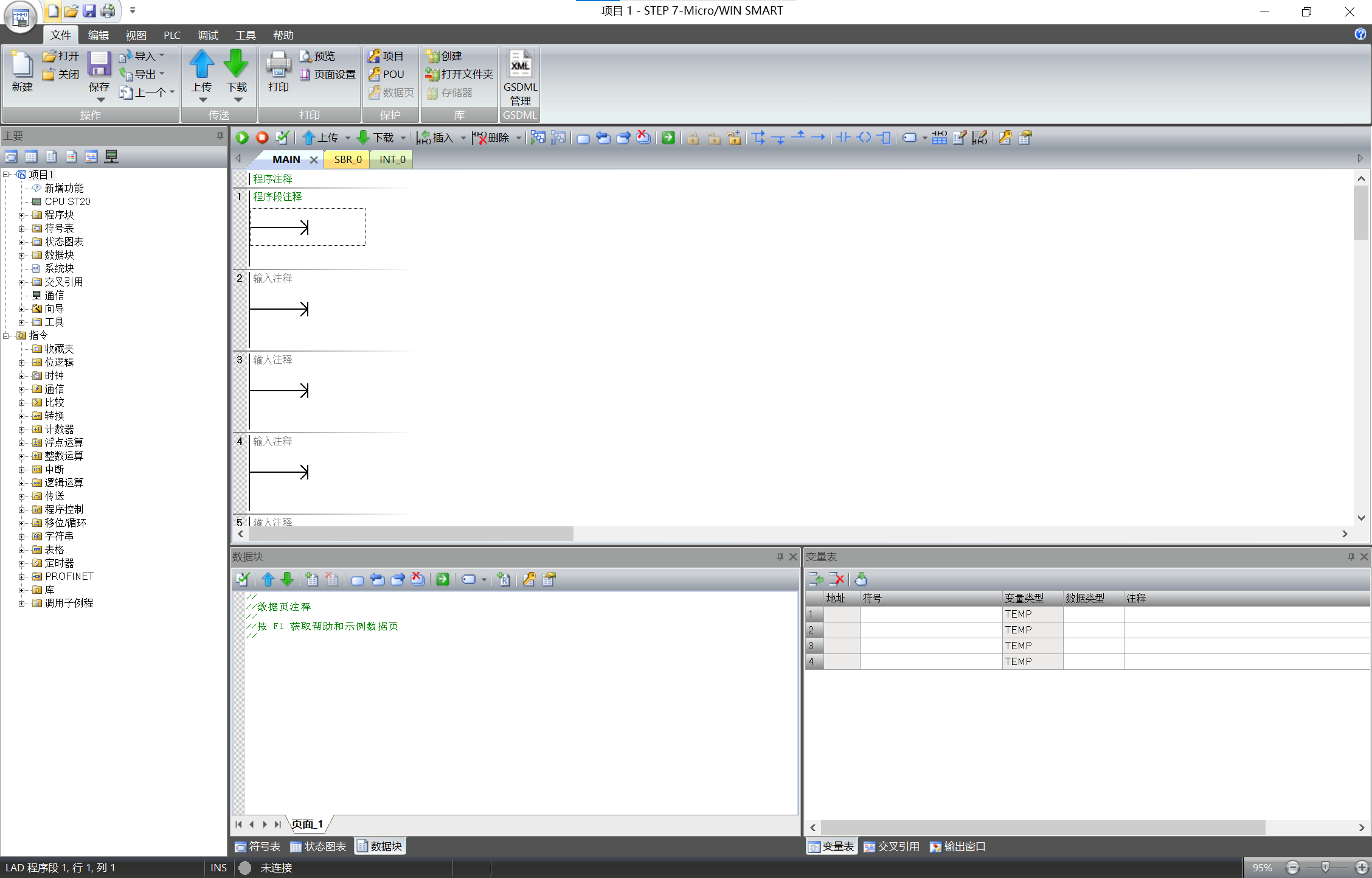Toggle auto-hide pin on main tree panel
Viewport: 1372px width, 878px height.
(220, 136)
